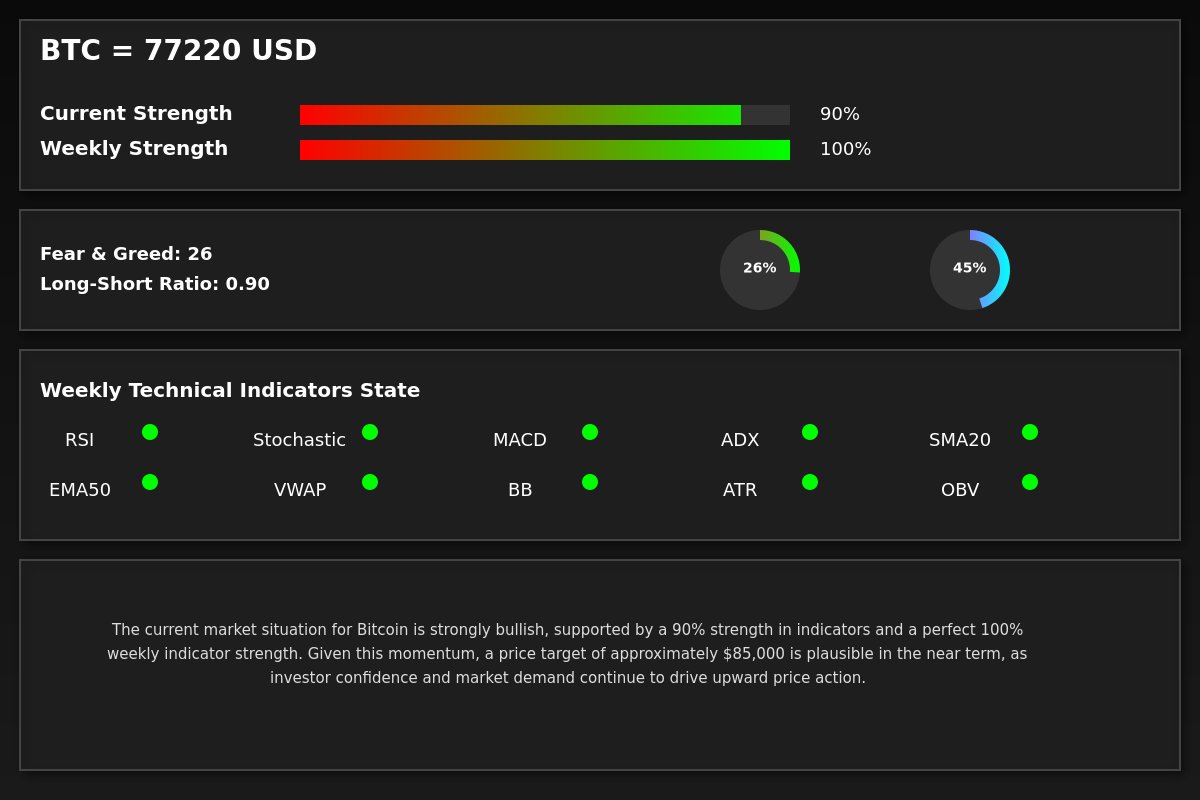The image size is (1200, 800).
Task: Click the Fear & Greed: 26 text
Action: [126, 254]
